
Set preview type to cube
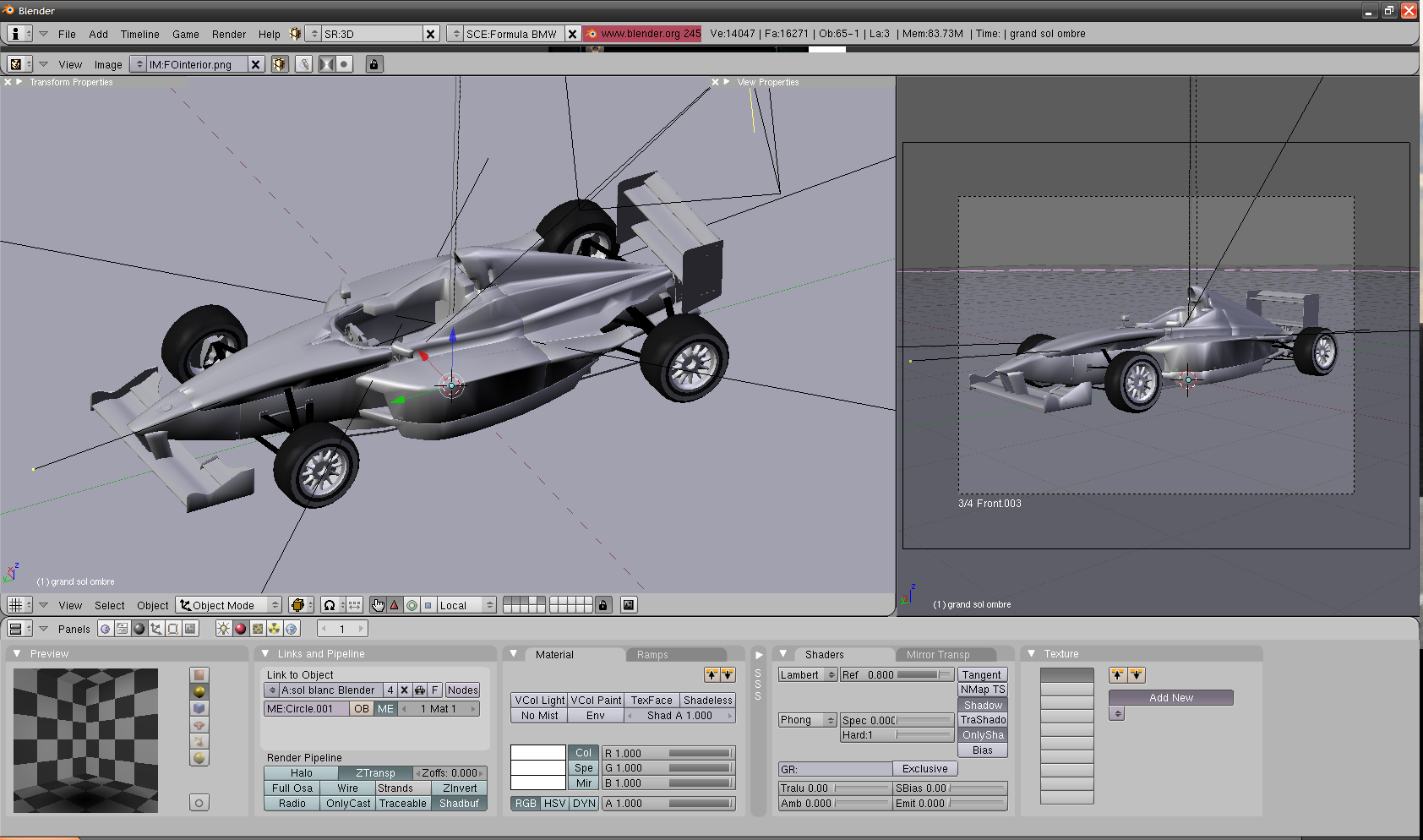click(x=199, y=708)
